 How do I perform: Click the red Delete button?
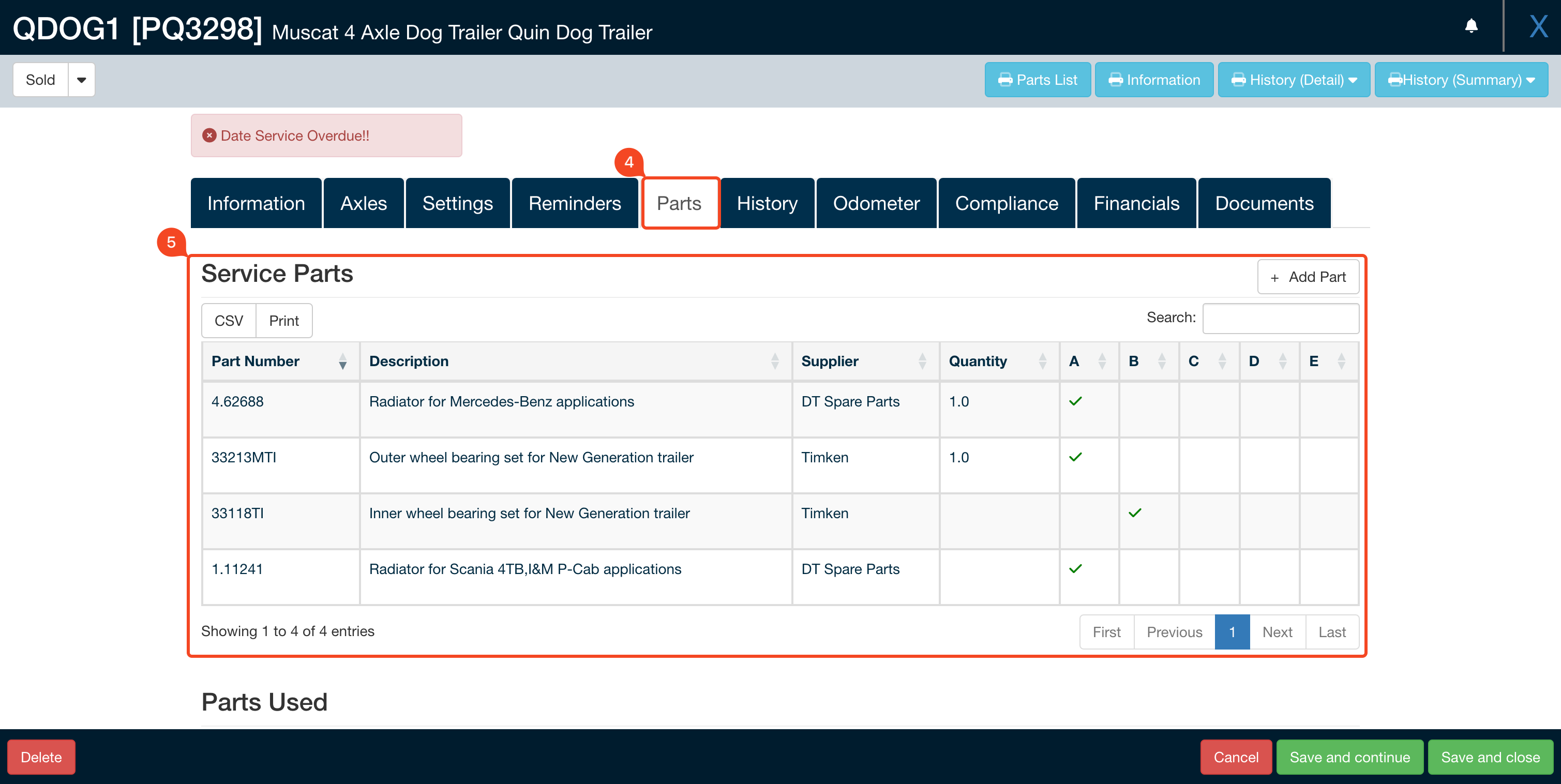click(41, 757)
